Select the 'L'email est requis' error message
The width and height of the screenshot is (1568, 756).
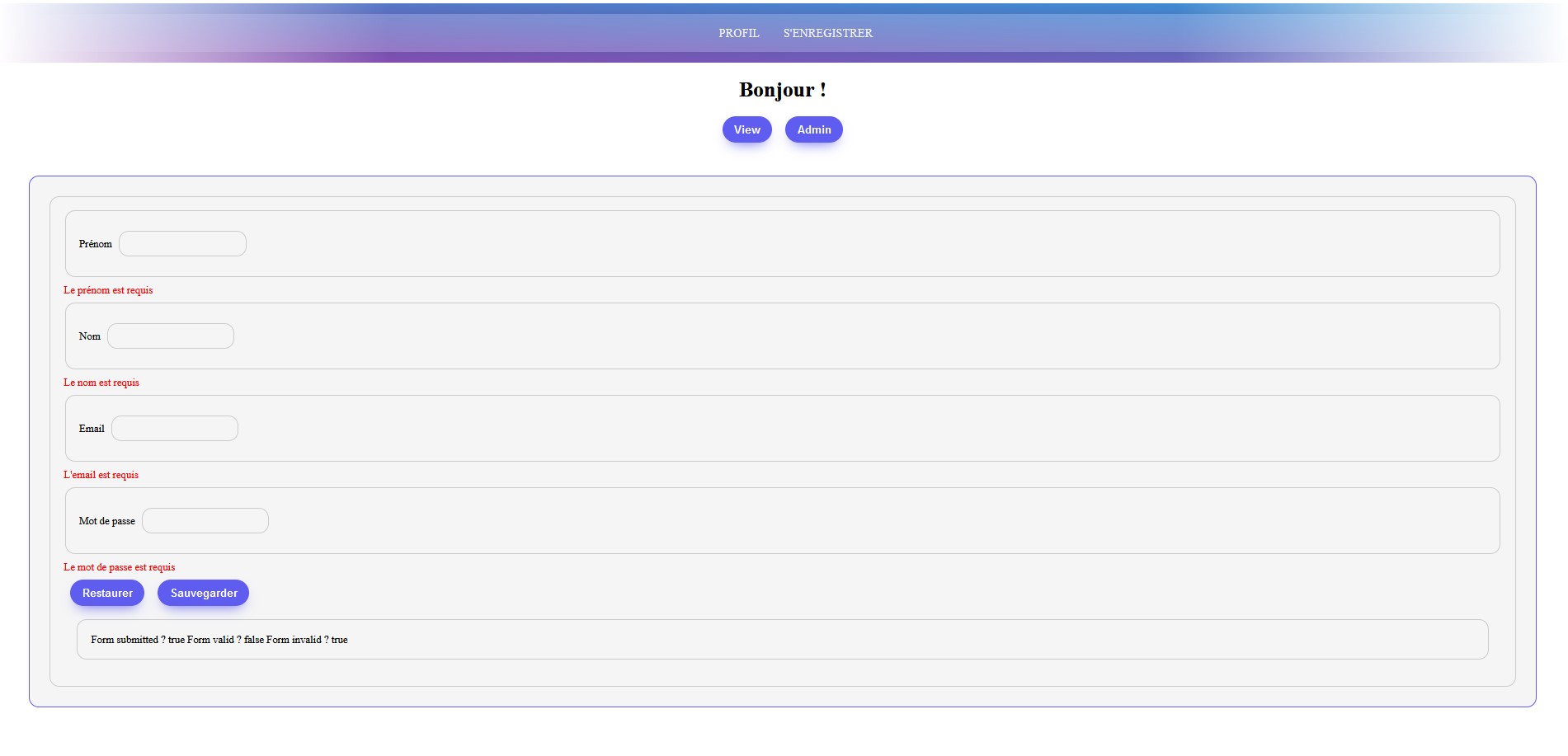(x=101, y=474)
